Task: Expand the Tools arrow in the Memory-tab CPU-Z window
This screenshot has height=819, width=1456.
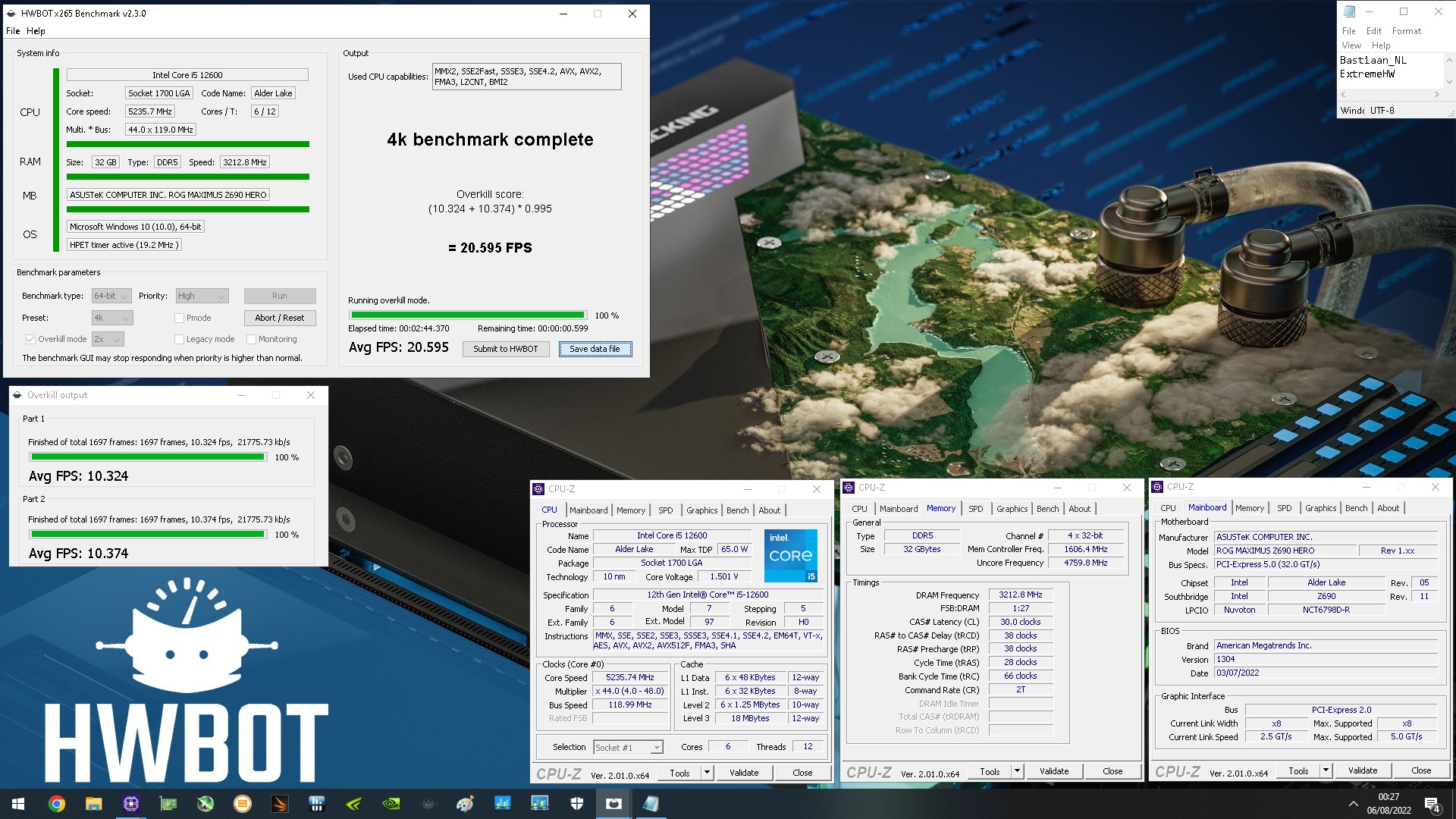Action: (x=1017, y=771)
